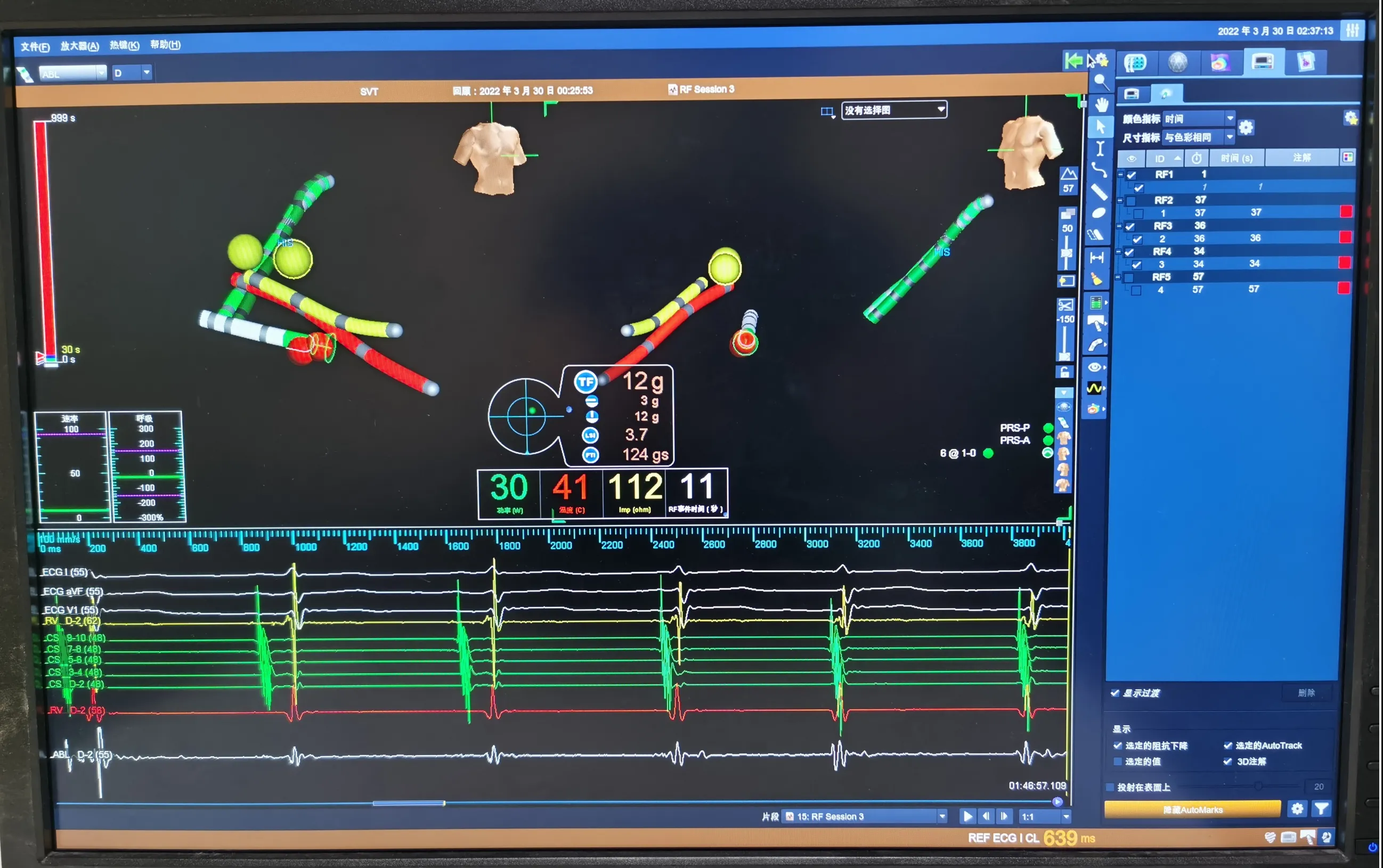
Task: Open the 颜色指标 时间 dropdown
Action: [x=1199, y=118]
